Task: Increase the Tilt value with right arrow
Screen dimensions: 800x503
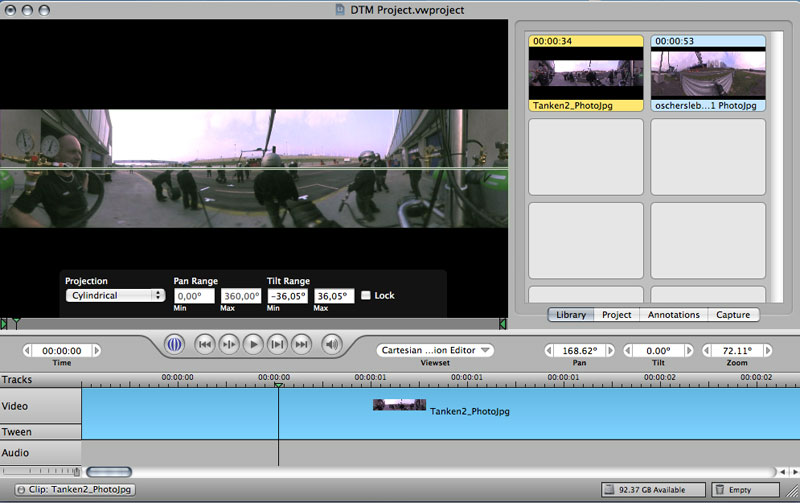Action: point(689,350)
